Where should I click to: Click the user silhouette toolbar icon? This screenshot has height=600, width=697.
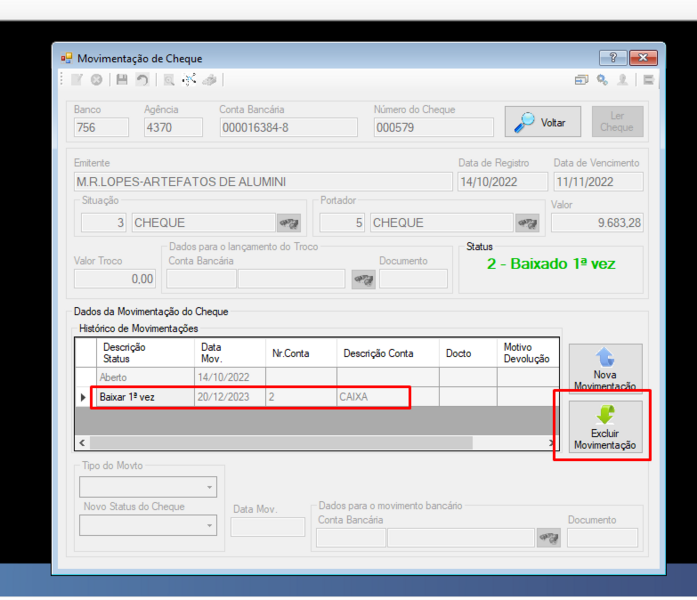(623, 80)
